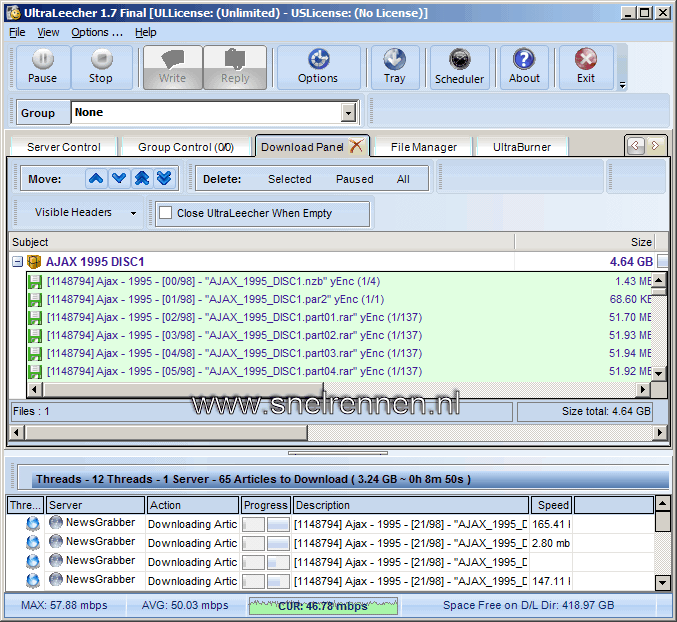Click the current speed graph indicator
This screenshot has width=677, height=622.
click(323, 606)
